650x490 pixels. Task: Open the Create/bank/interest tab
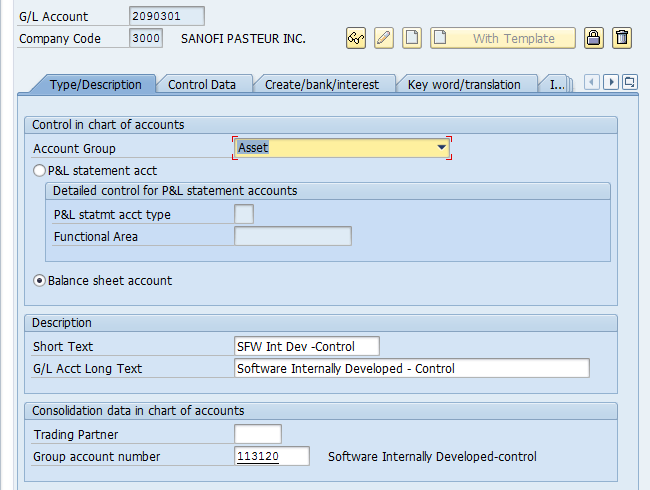coord(322,85)
